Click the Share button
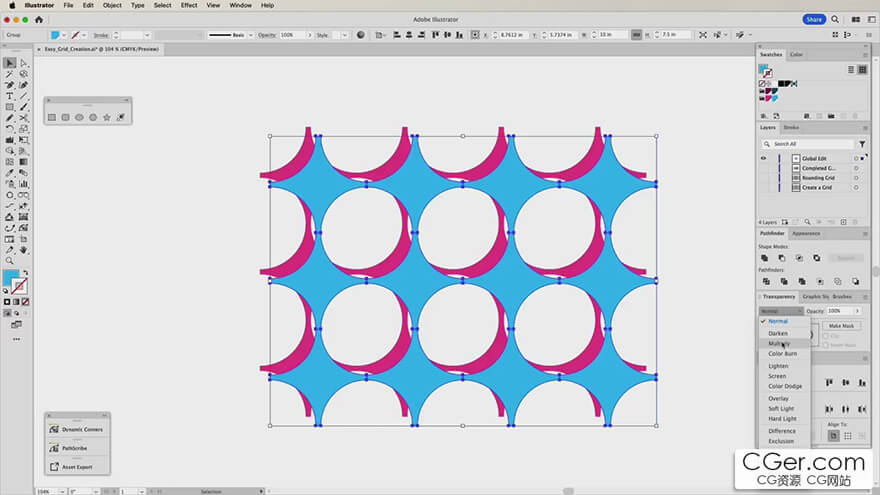Image resolution: width=880 pixels, height=495 pixels. tap(814, 19)
